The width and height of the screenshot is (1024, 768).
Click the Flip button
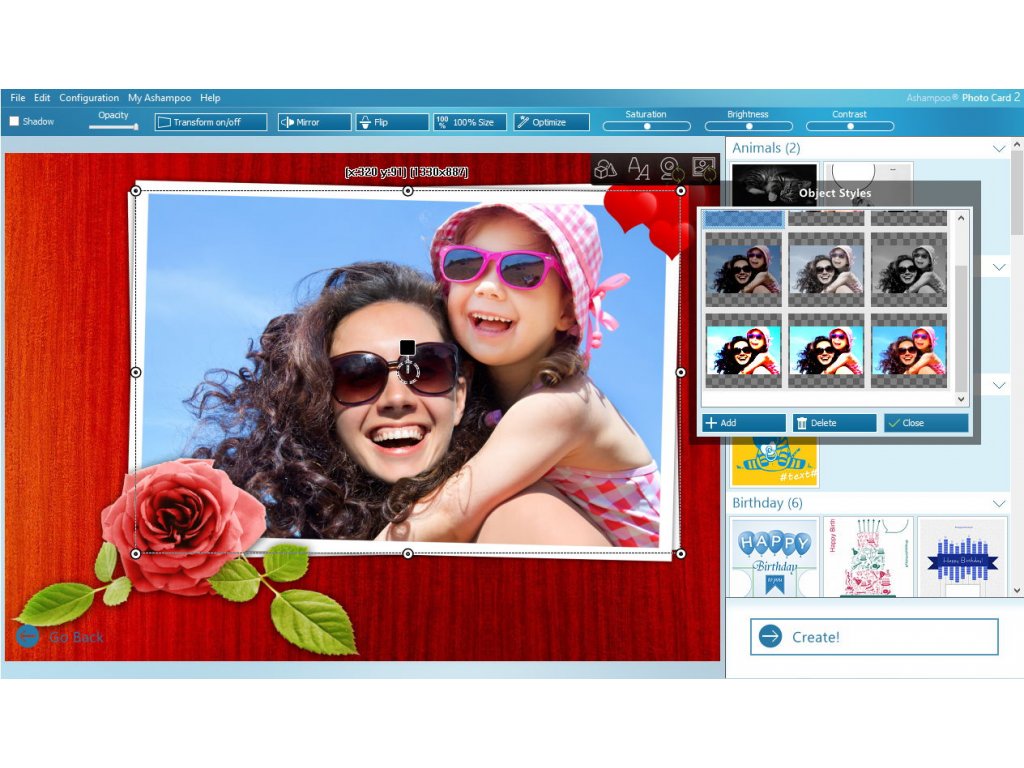point(392,122)
